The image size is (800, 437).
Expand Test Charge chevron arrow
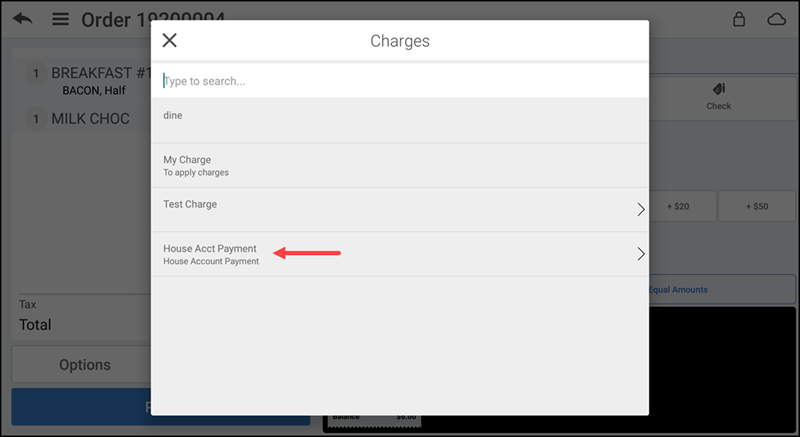(x=641, y=210)
